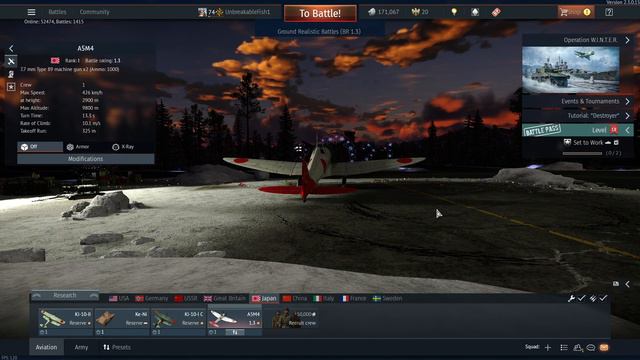Select the Great Britain nation tab
640x360 pixels.
coord(225,298)
